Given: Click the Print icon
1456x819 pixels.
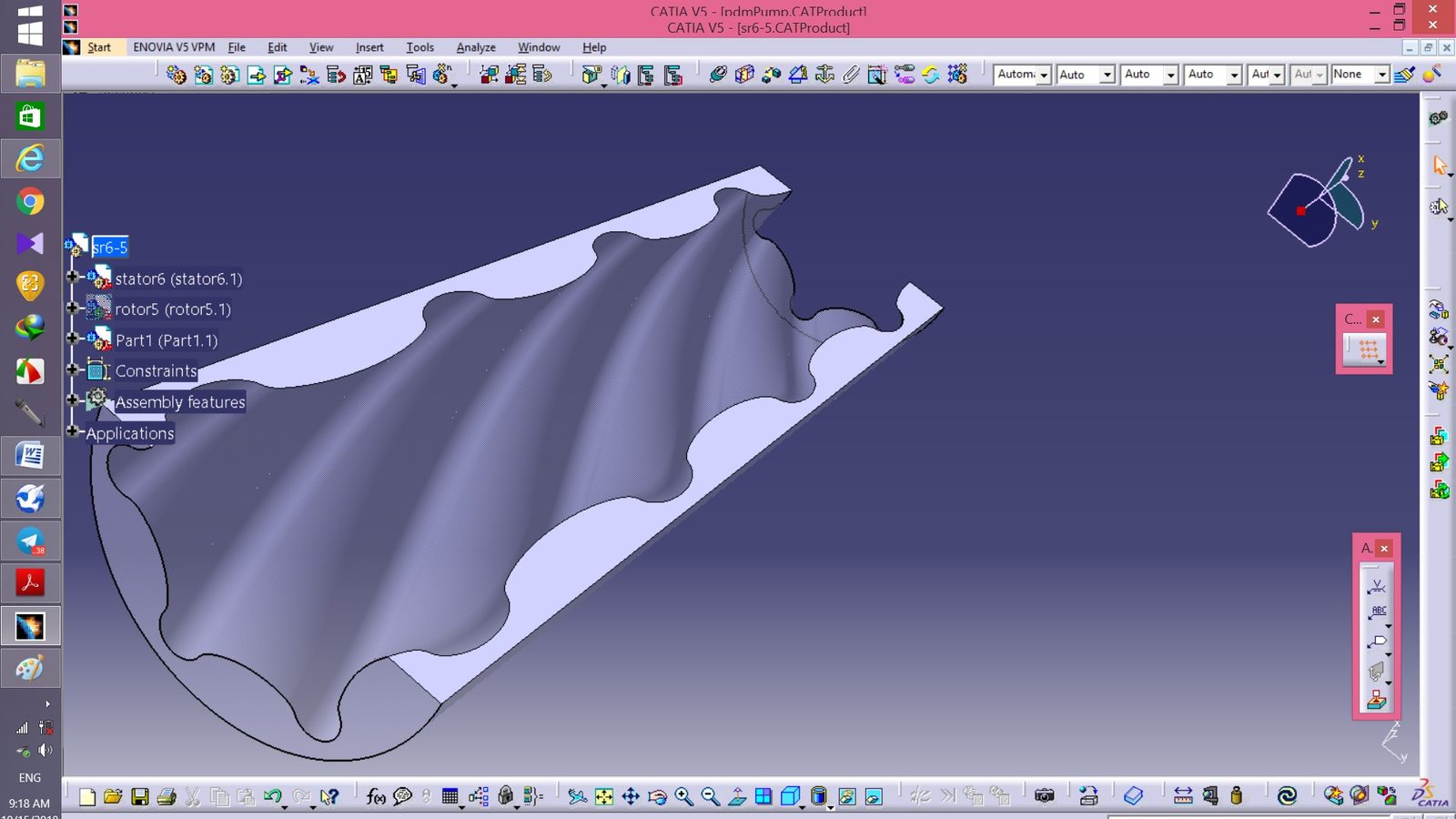Looking at the screenshot, I should click(x=167, y=797).
